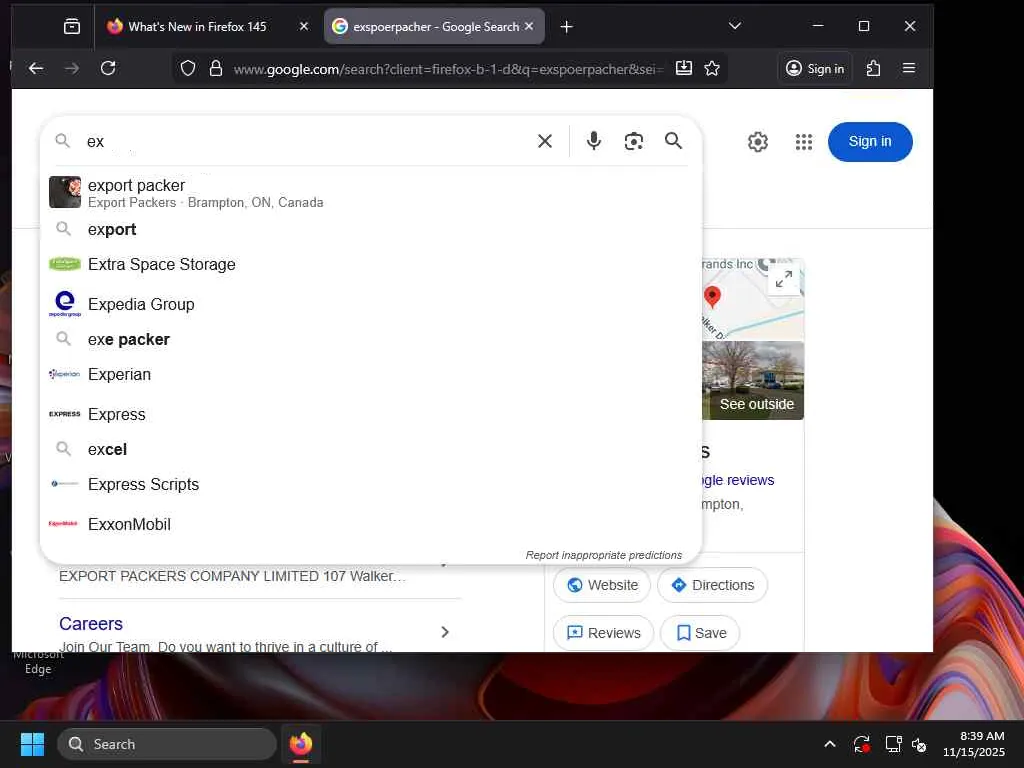1024x768 pixels.
Task: Select excel suggestion
Action: [x=370, y=449]
